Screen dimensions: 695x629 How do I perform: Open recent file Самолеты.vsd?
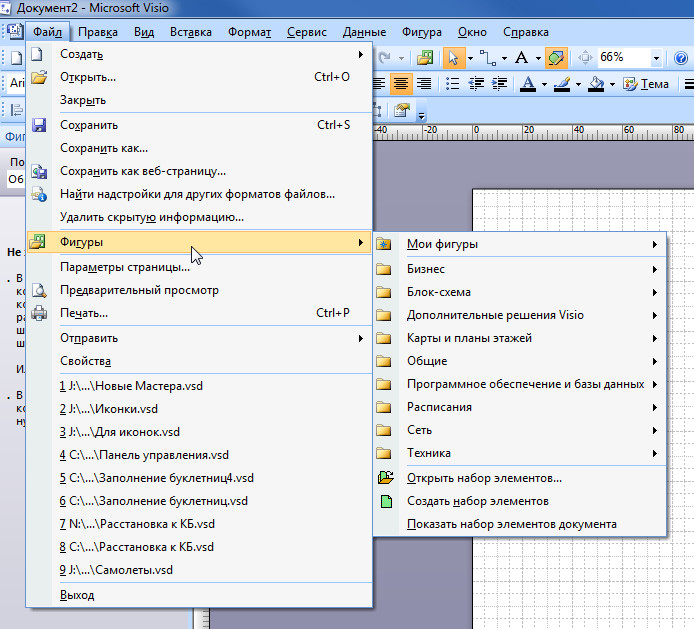[199, 570]
